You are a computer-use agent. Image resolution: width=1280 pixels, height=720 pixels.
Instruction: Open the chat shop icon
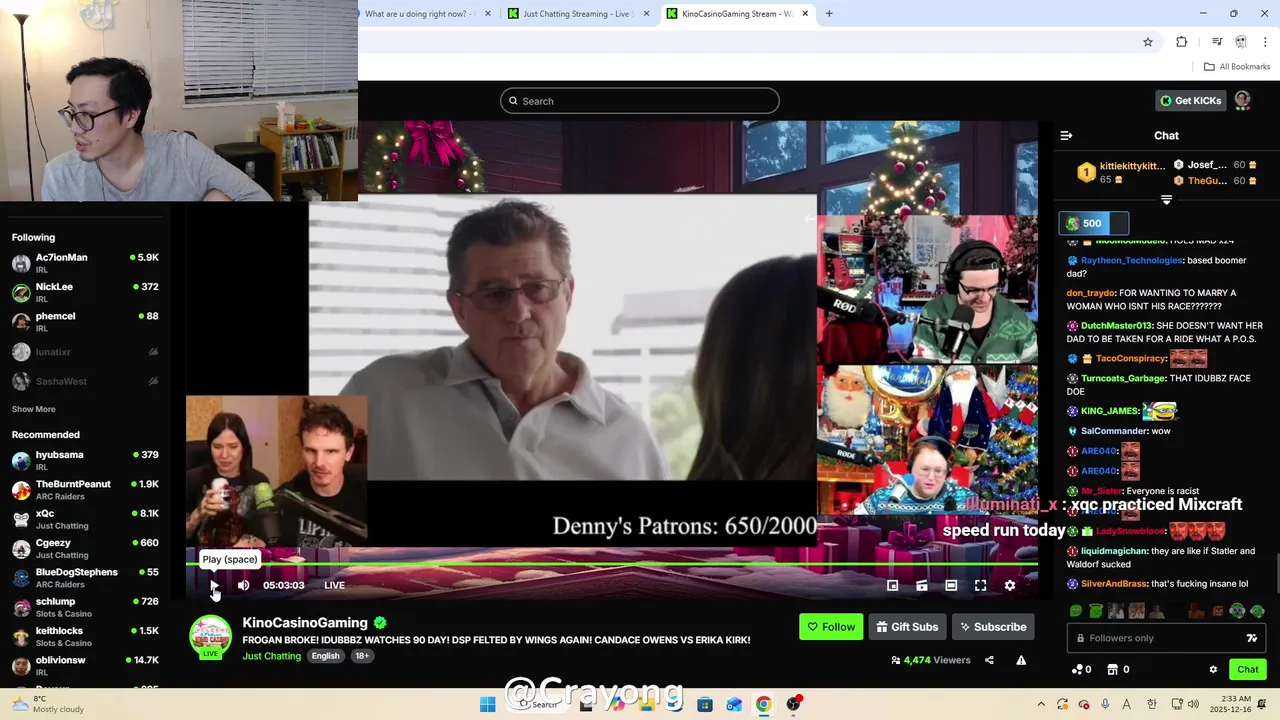1111,670
